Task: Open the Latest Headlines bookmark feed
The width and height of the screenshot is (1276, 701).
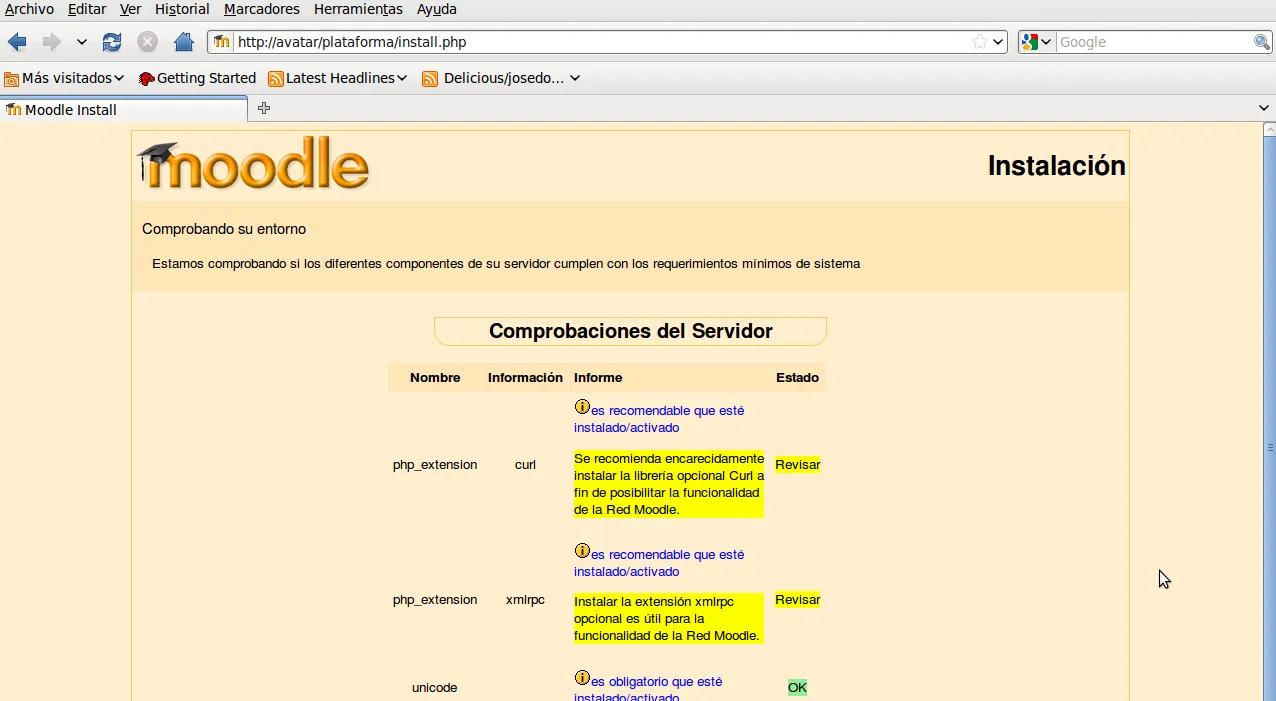Action: coord(338,78)
